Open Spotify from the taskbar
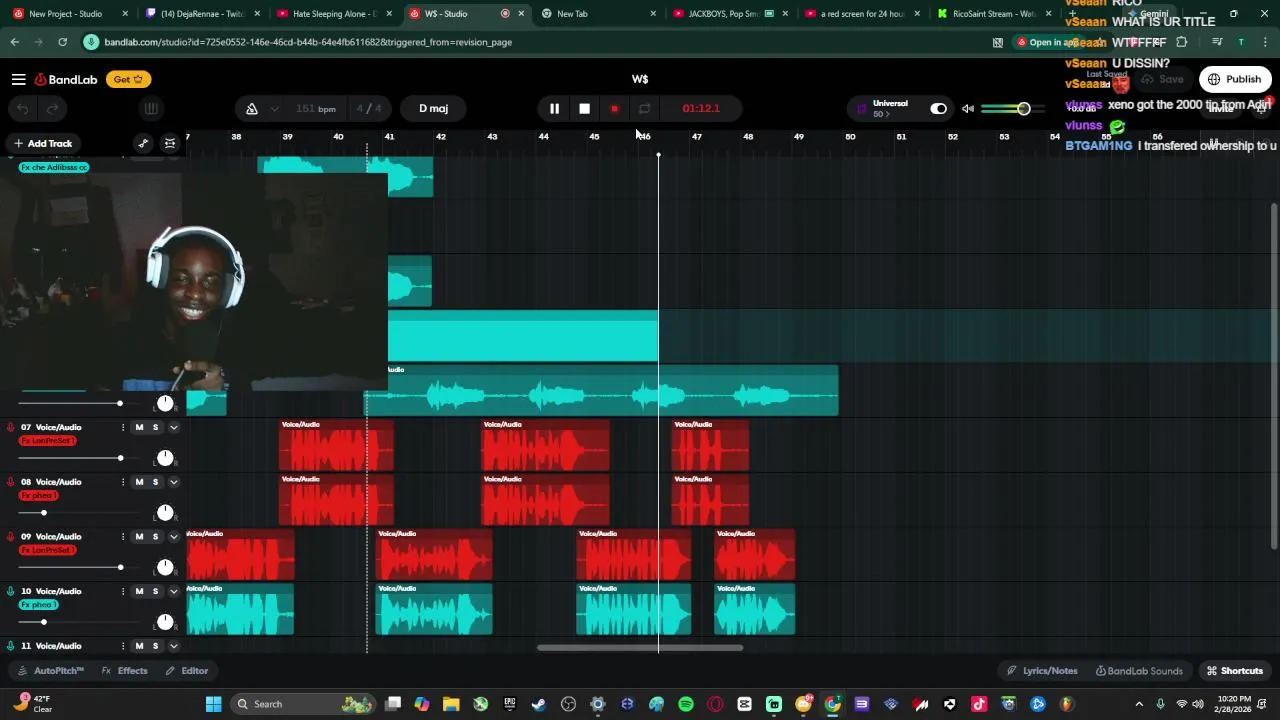Viewport: 1280px width, 720px height. click(686, 704)
